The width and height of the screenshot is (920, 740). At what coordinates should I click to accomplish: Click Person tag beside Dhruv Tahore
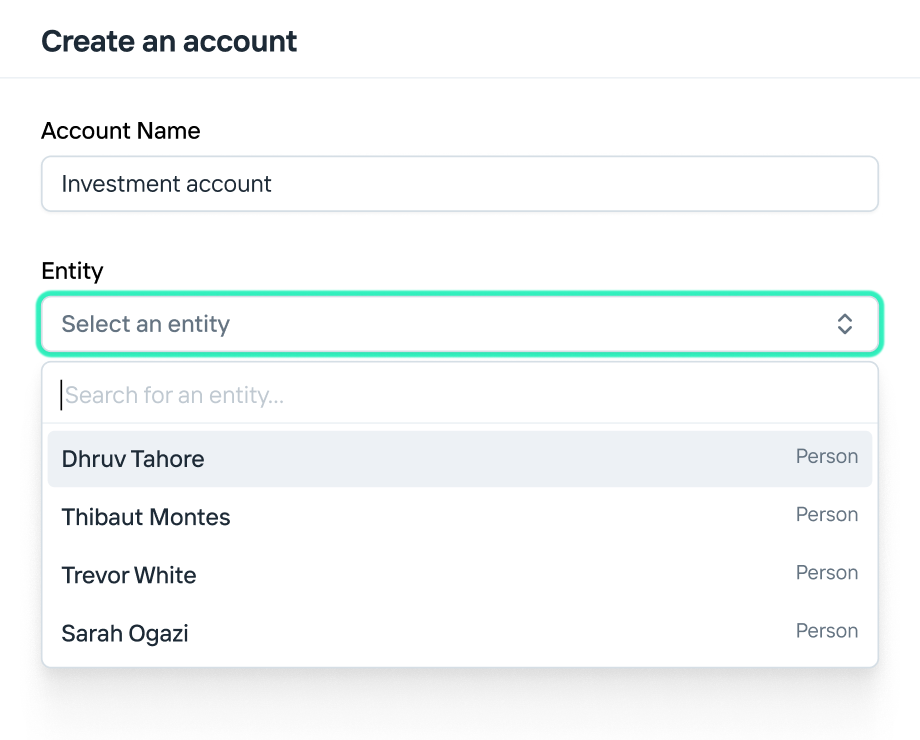(x=827, y=457)
